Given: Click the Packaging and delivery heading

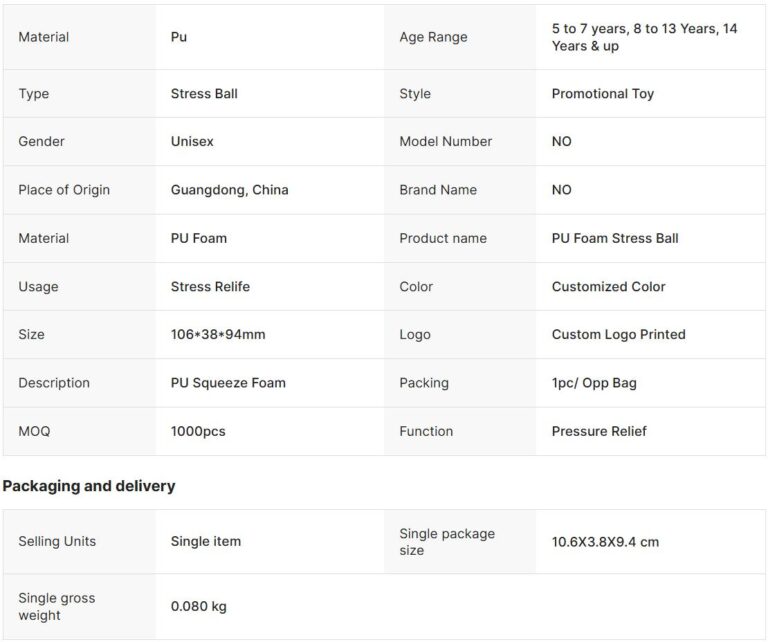Looking at the screenshot, I should pos(89,486).
